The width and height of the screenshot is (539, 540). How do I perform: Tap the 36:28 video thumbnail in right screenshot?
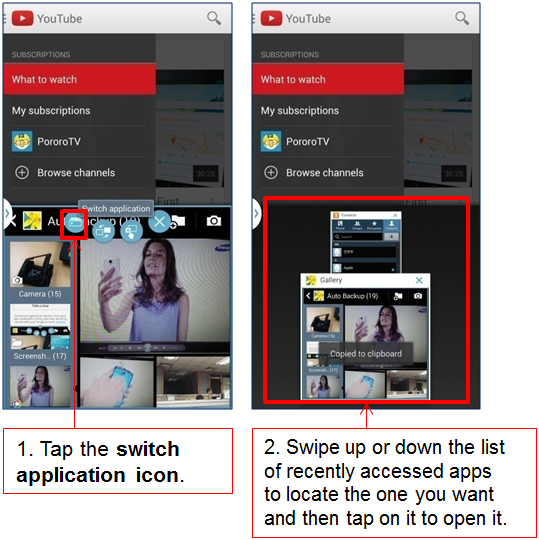tap(438, 128)
